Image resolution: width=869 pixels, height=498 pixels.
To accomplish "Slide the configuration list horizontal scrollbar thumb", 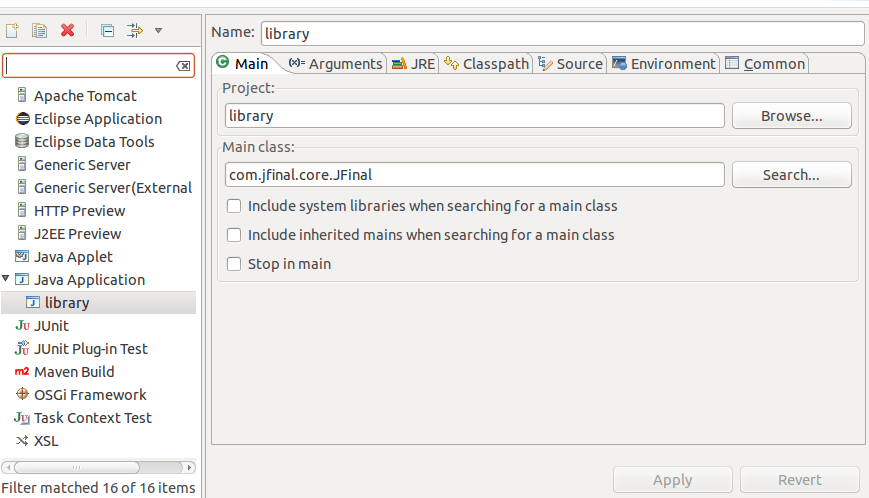I will [x=76, y=468].
